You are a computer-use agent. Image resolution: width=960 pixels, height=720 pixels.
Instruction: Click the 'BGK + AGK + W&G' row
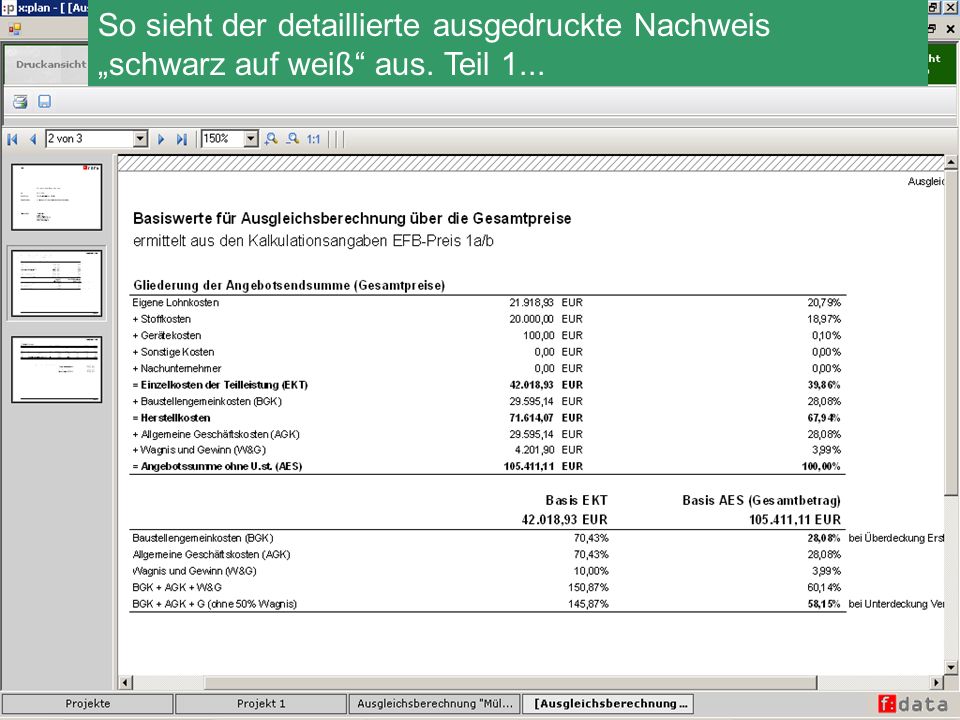177,588
